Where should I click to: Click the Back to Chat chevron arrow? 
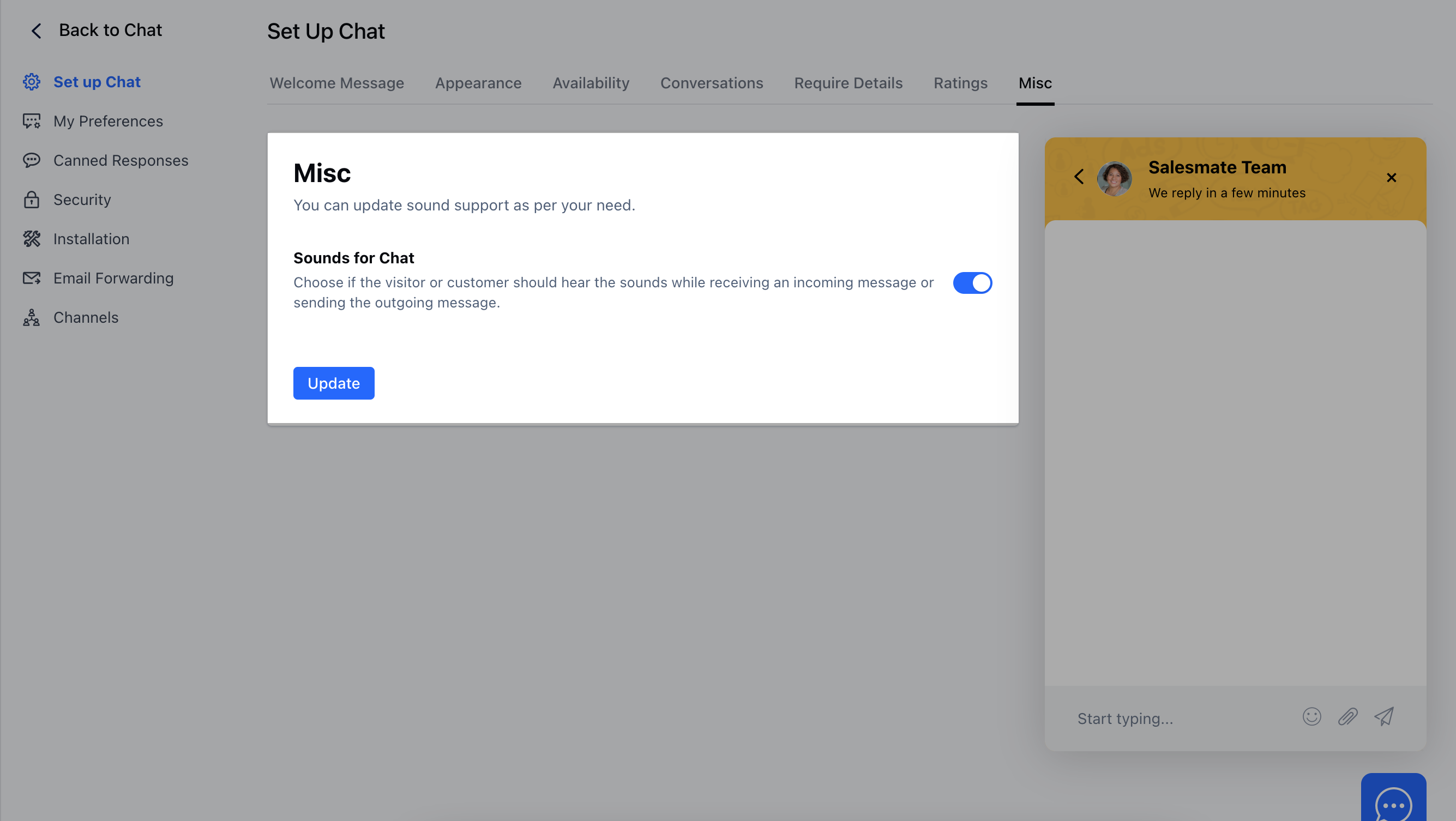pyautogui.click(x=36, y=31)
